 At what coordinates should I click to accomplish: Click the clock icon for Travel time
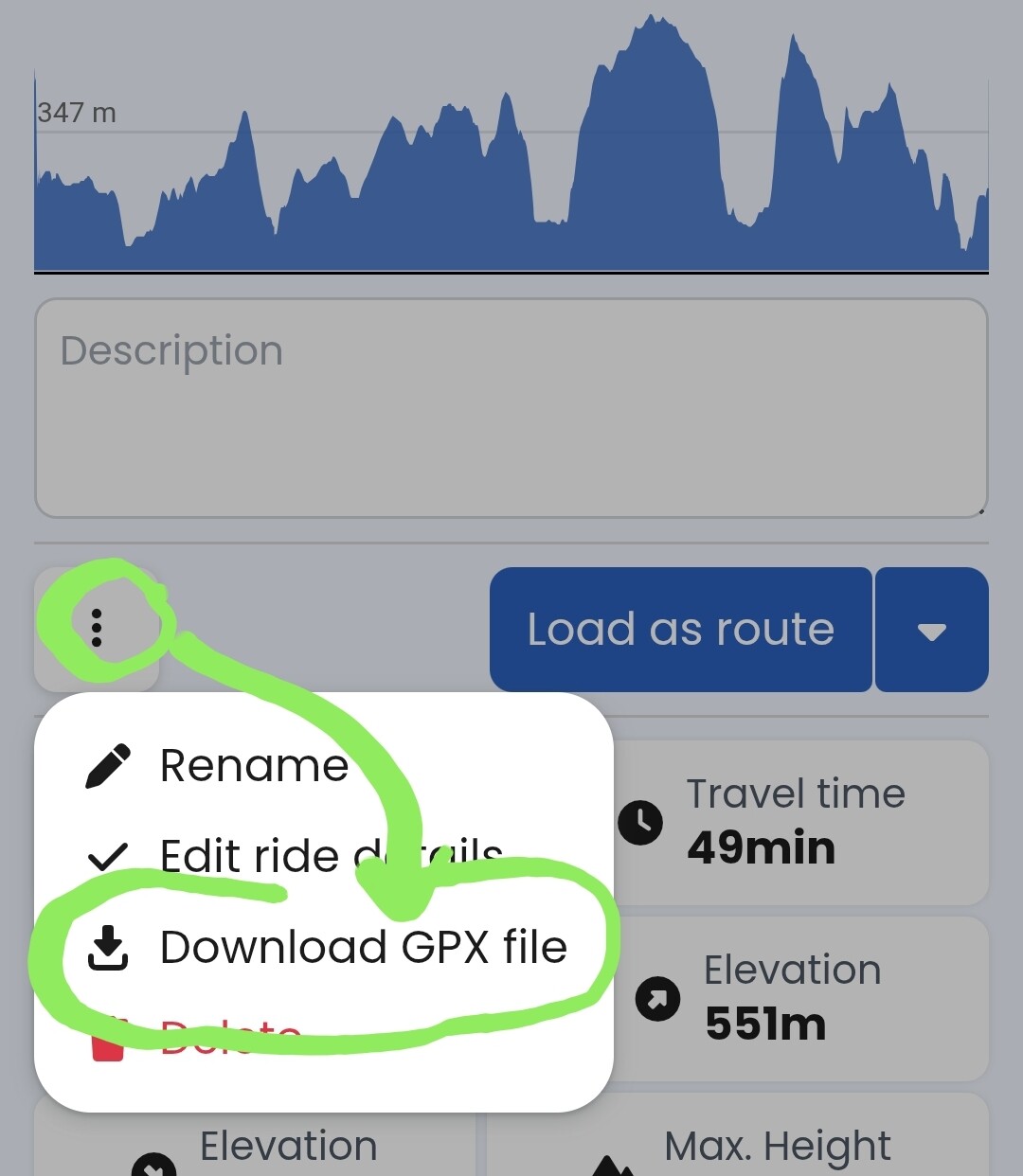pyautogui.click(x=641, y=822)
